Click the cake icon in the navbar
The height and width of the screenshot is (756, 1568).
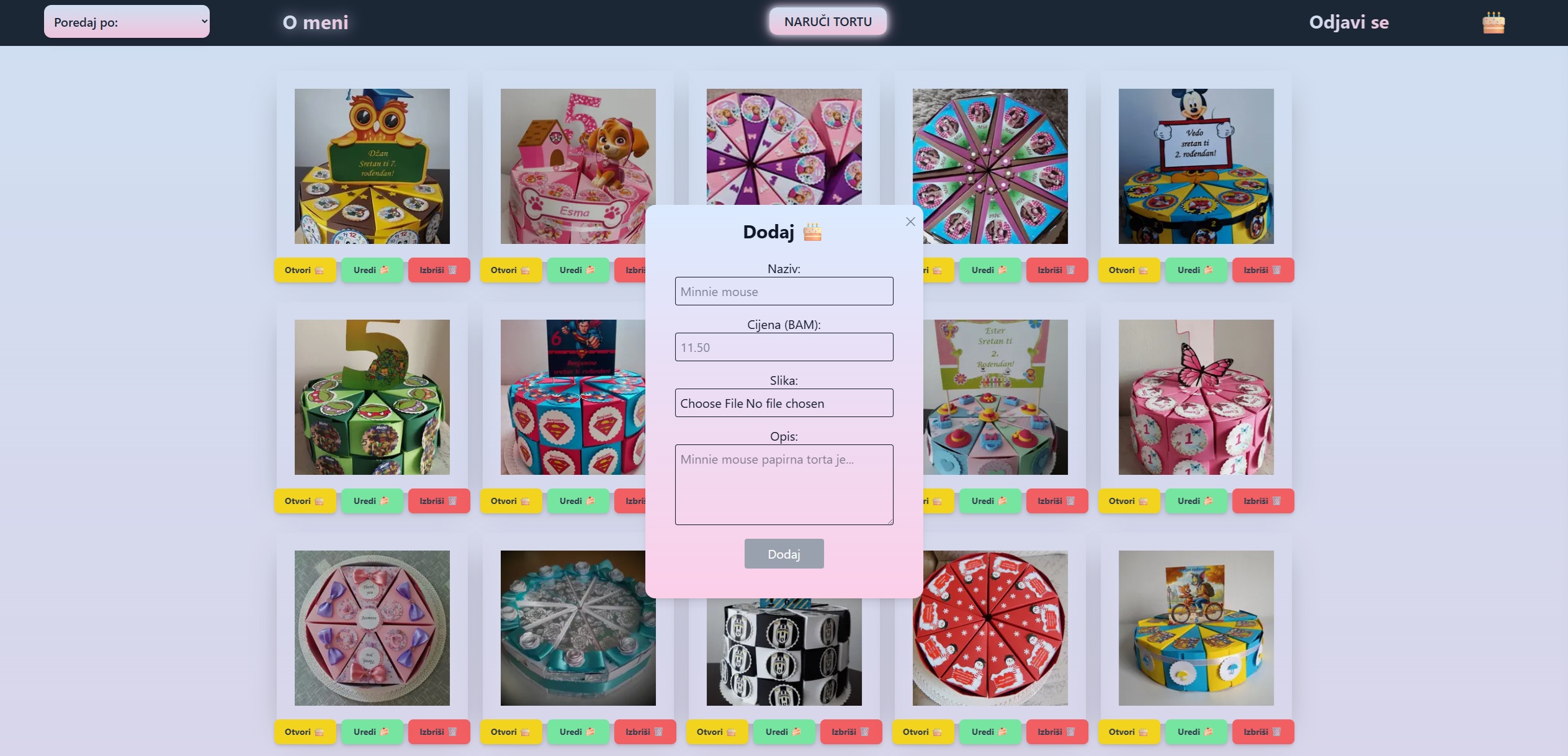pyautogui.click(x=1494, y=22)
